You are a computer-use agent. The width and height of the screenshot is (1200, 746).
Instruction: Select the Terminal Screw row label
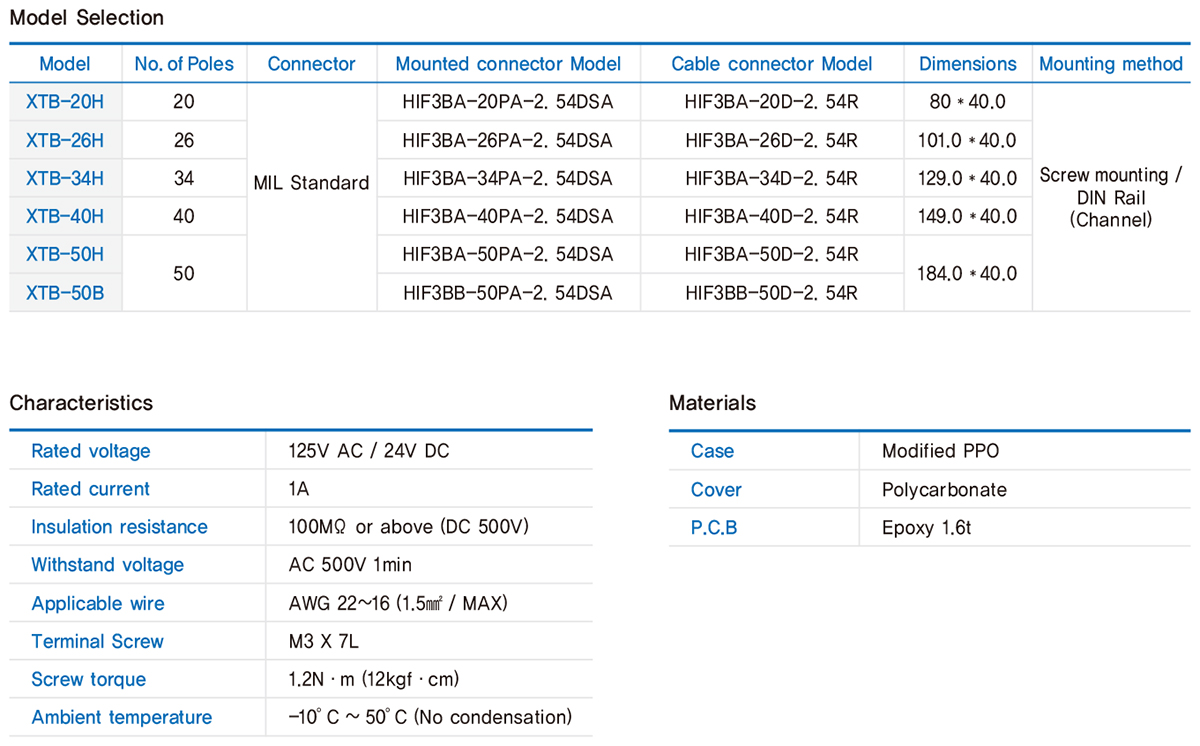point(97,641)
